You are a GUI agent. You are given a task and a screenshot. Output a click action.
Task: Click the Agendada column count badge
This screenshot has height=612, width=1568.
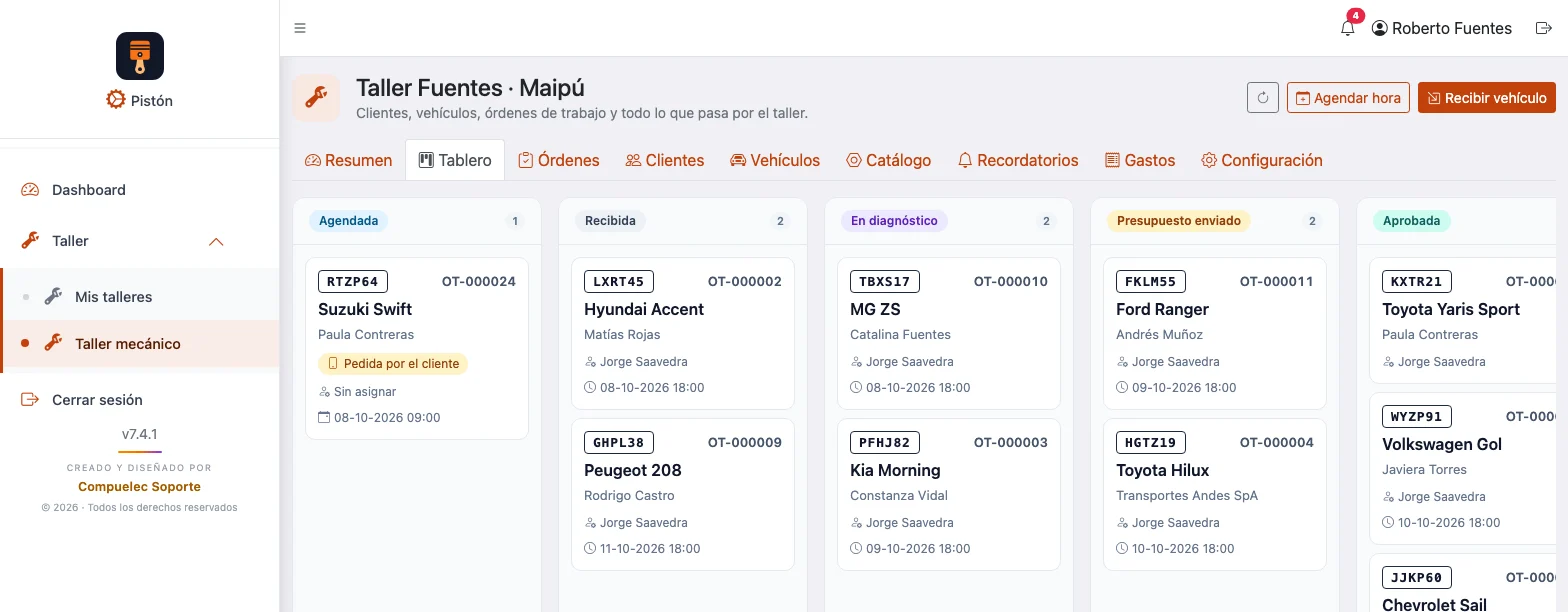(515, 221)
